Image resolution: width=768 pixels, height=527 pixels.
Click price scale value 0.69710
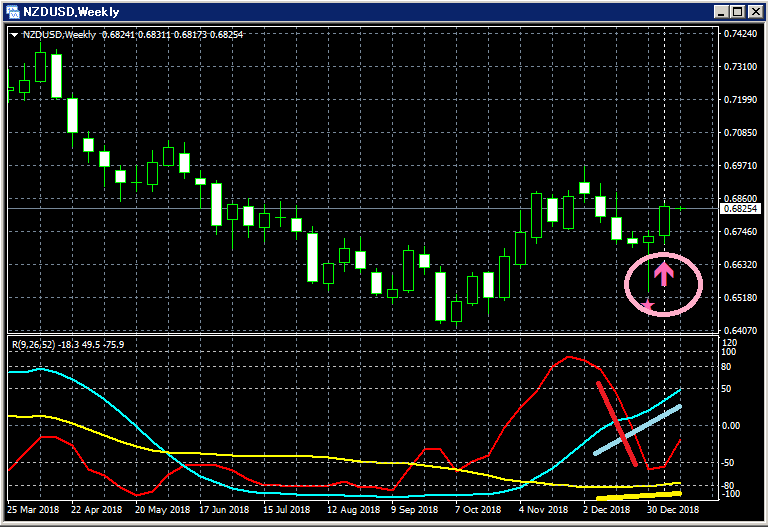[x=740, y=166]
